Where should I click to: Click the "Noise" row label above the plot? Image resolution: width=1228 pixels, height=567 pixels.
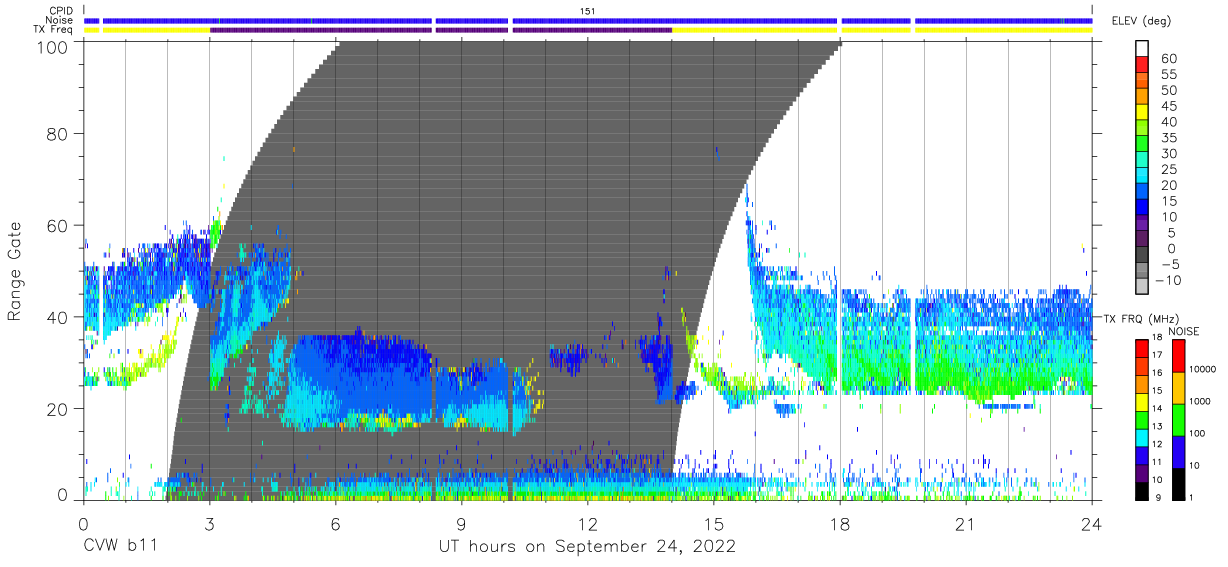(60, 21)
